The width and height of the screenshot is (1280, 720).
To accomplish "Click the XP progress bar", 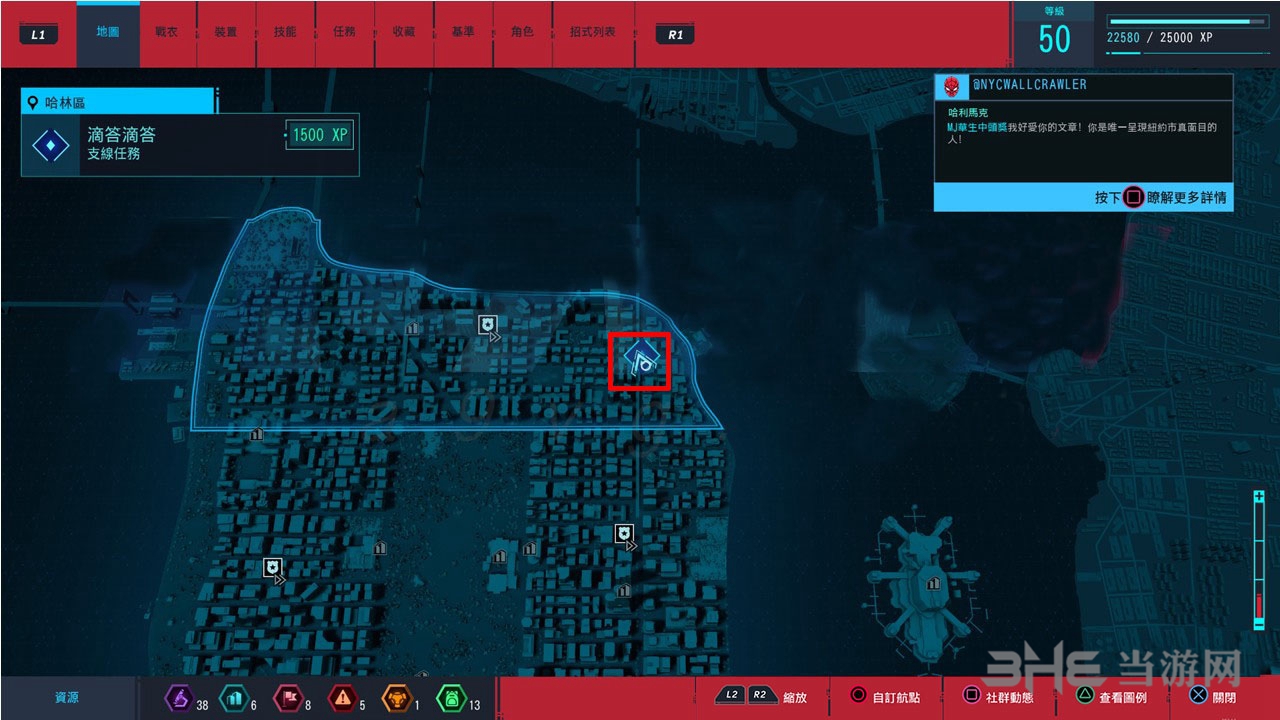I will click(1189, 21).
